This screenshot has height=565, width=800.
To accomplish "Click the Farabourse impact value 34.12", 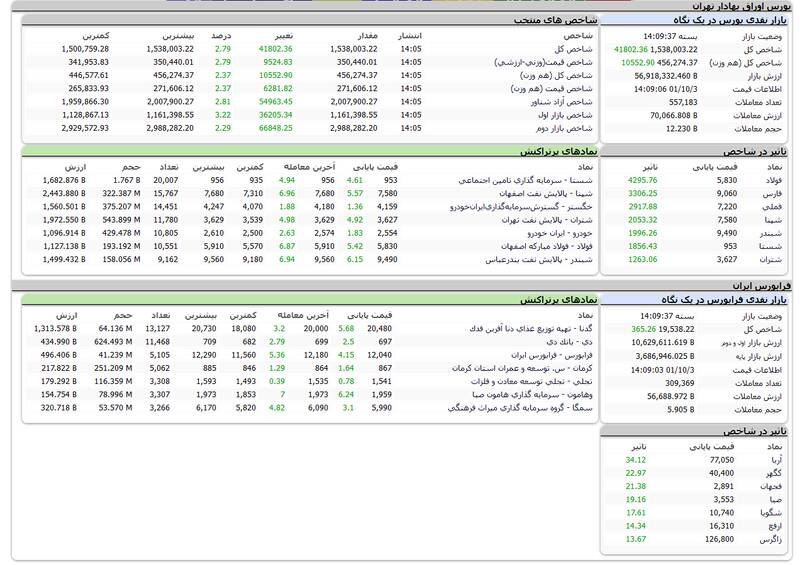I will pos(636,460).
